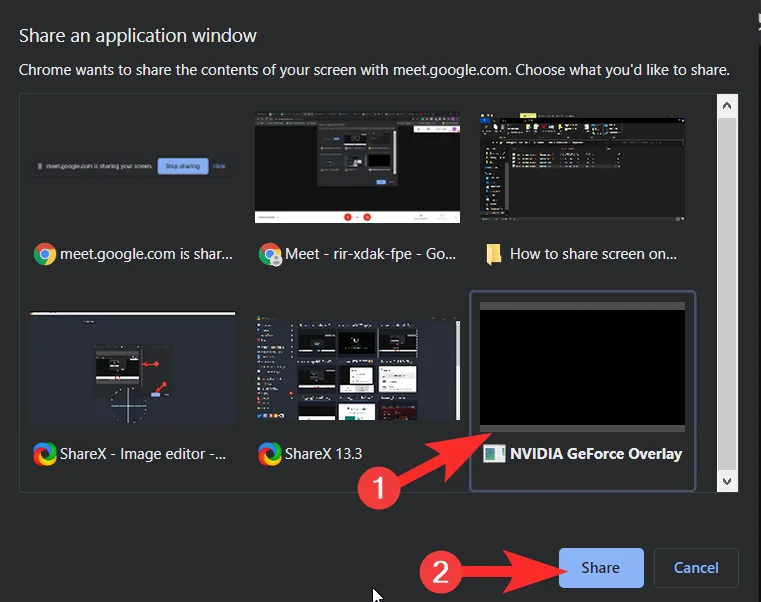The width and height of the screenshot is (761, 602).
Task: Choose the Meet - rir-xdak-fpe window preview
Action: pyautogui.click(x=357, y=167)
